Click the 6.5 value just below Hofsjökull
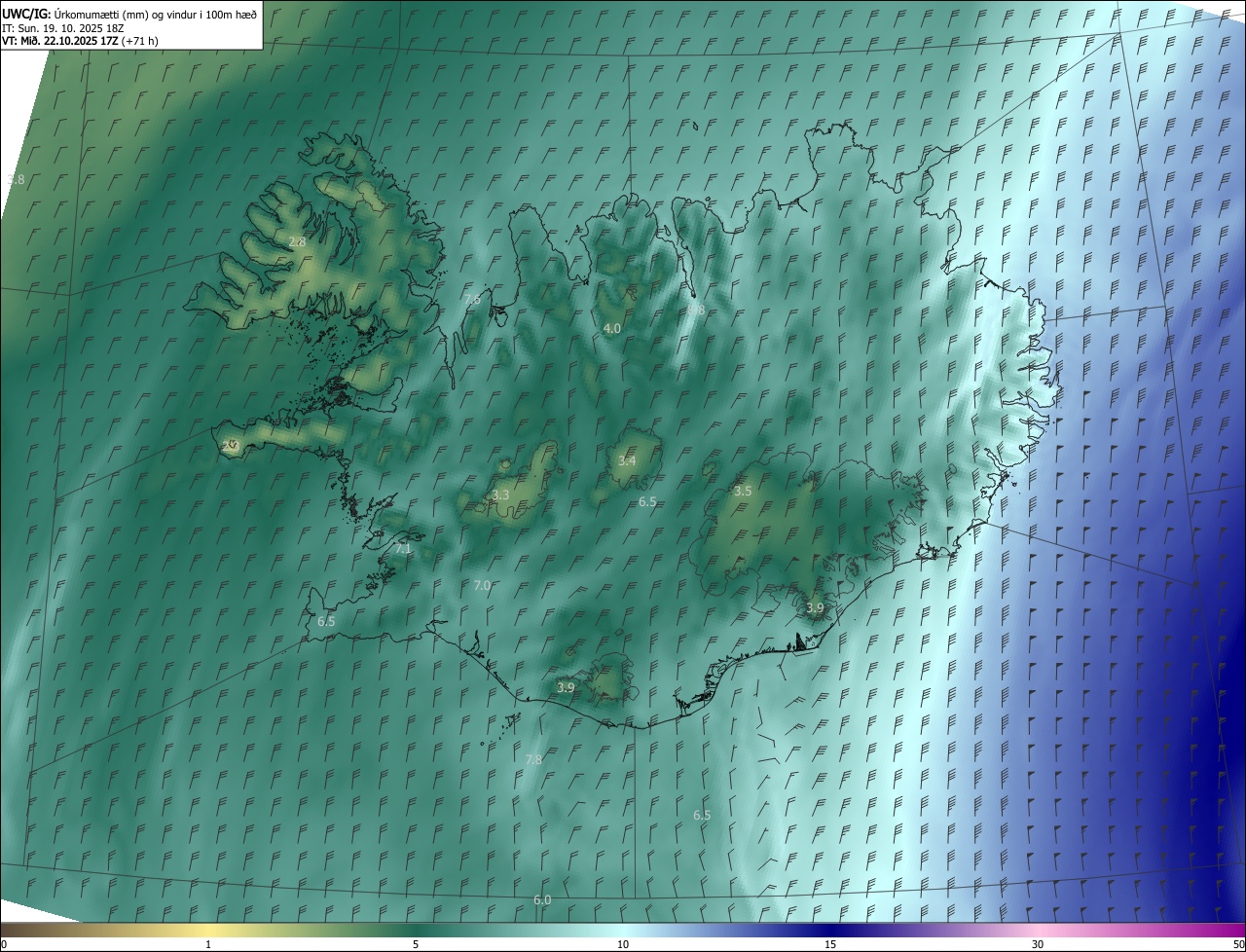Screen dimensions: 1246x952 [x=647, y=502]
